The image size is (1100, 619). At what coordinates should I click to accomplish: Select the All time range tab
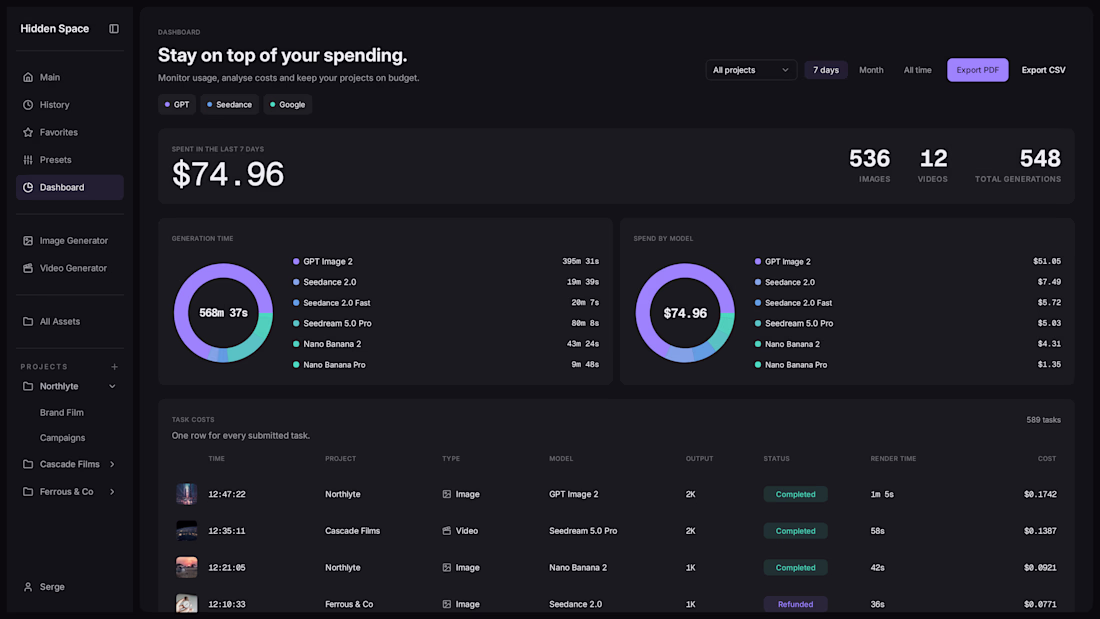click(x=918, y=70)
